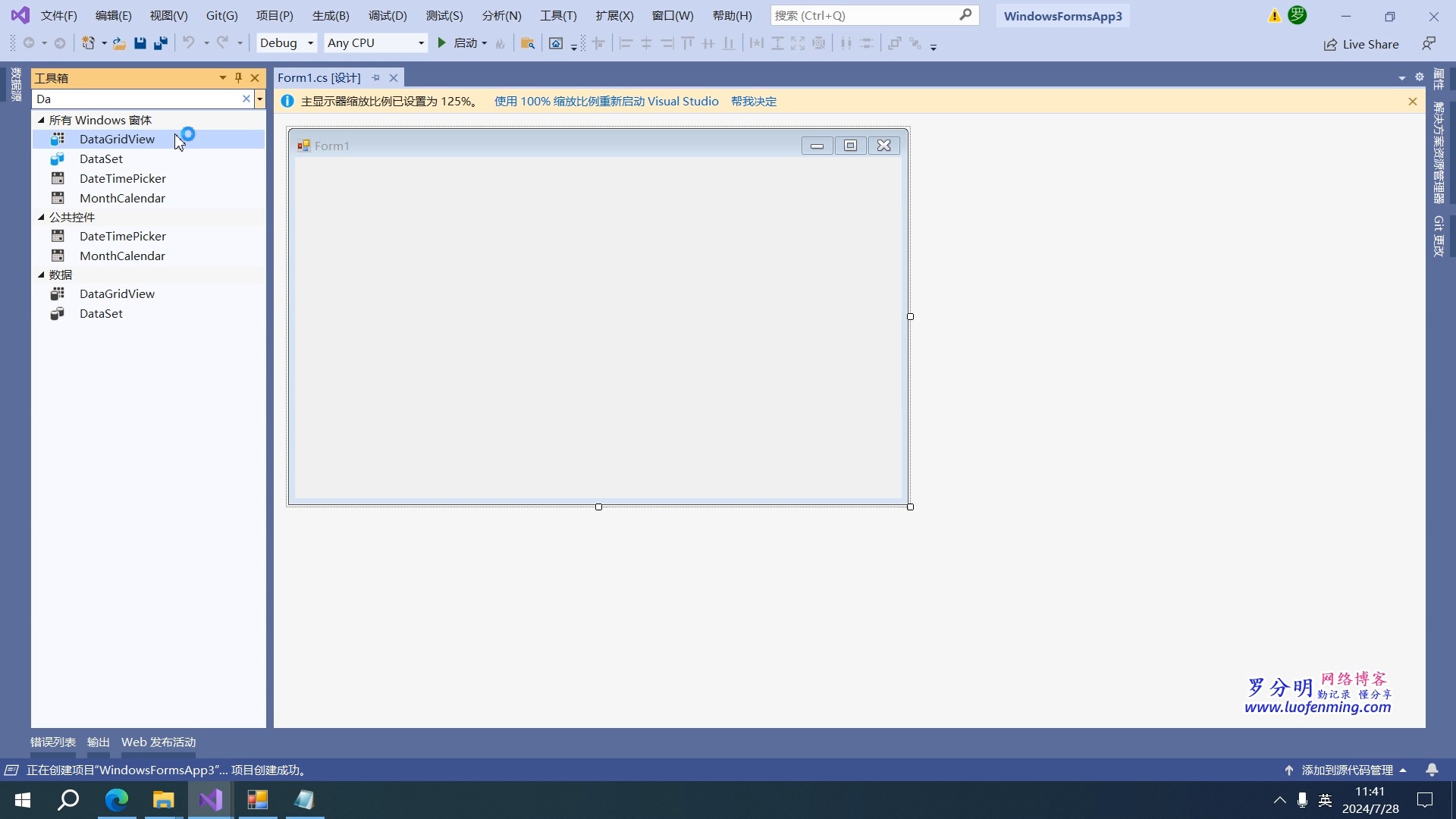Image resolution: width=1456 pixels, height=819 pixels.
Task: Click the Open File toolbar icon
Action: point(119,43)
